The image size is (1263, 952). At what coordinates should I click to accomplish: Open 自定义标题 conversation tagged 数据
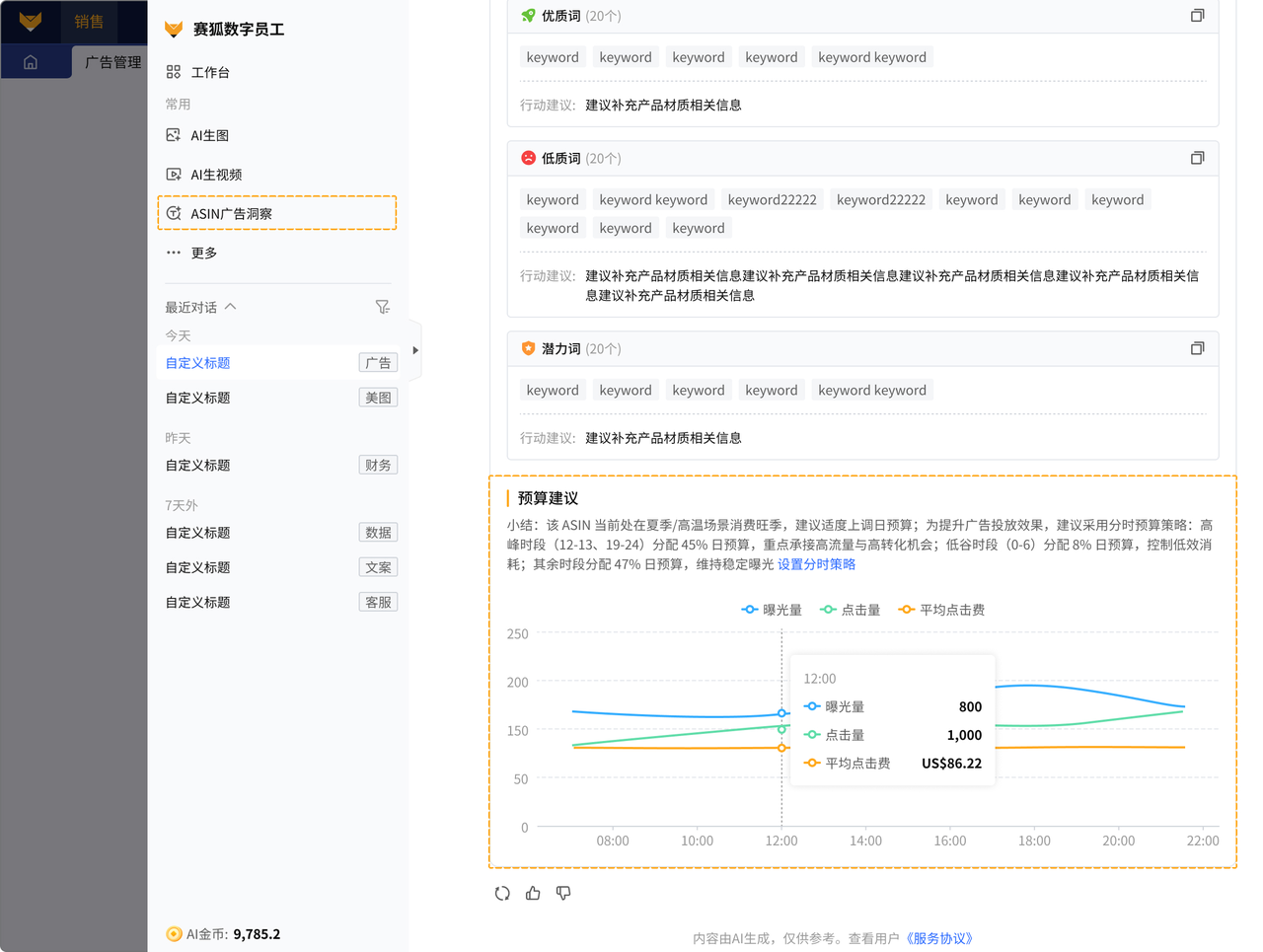tap(281, 533)
